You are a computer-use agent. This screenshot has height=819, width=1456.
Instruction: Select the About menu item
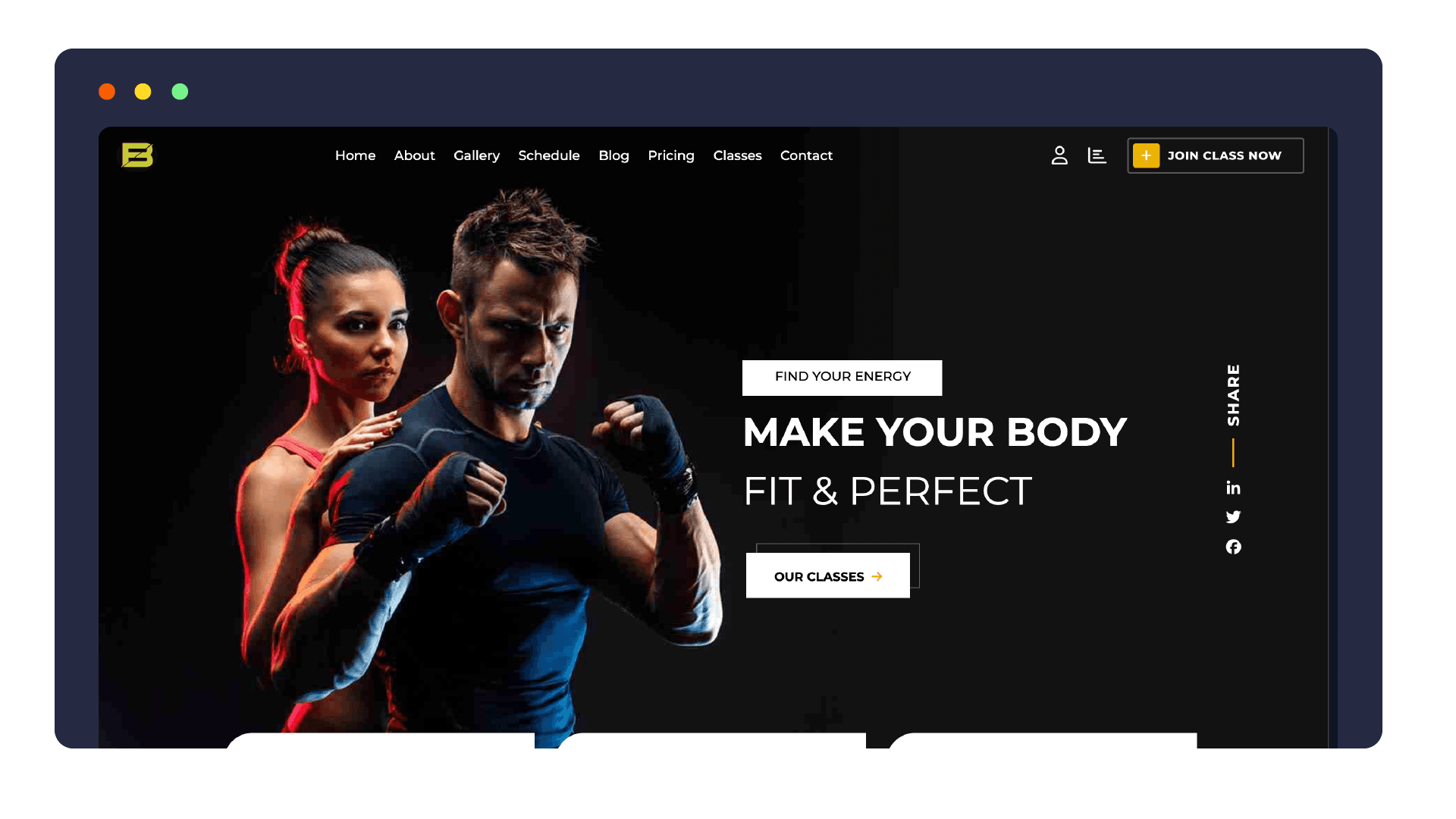pyautogui.click(x=414, y=155)
